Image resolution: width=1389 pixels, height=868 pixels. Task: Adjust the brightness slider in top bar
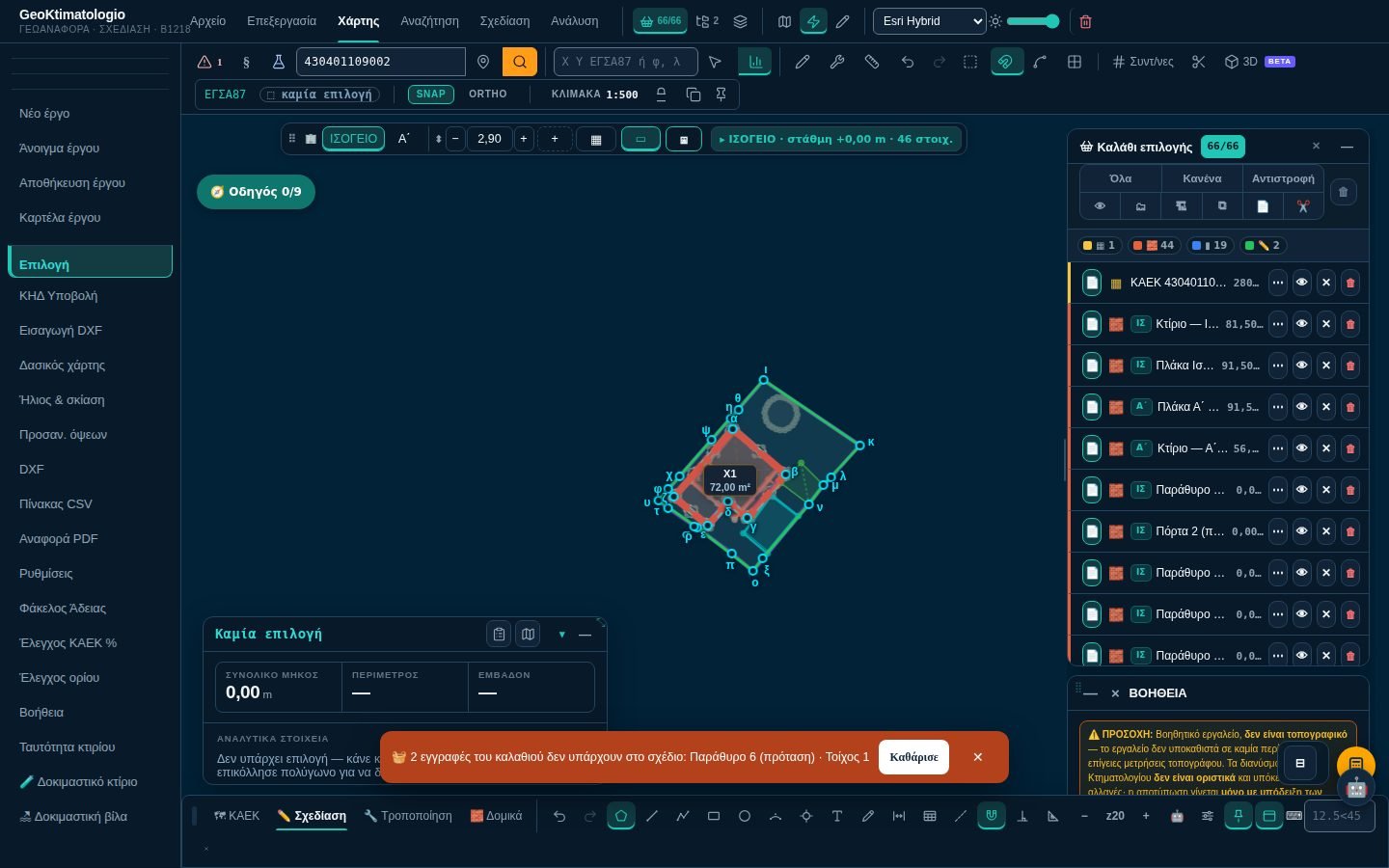pyautogui.click(x=1032, y=21)
